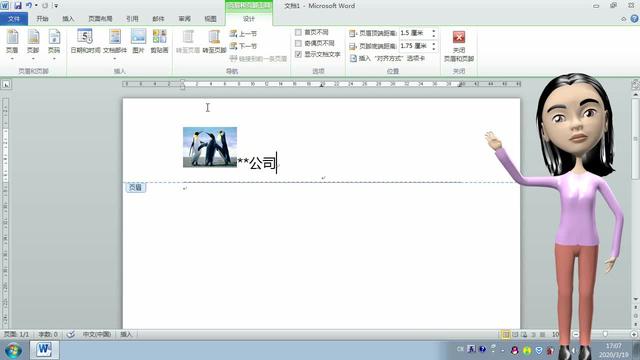
Task: Switch to the 页面布局 (Page Layout) tab
Action: tap(100, 19)
